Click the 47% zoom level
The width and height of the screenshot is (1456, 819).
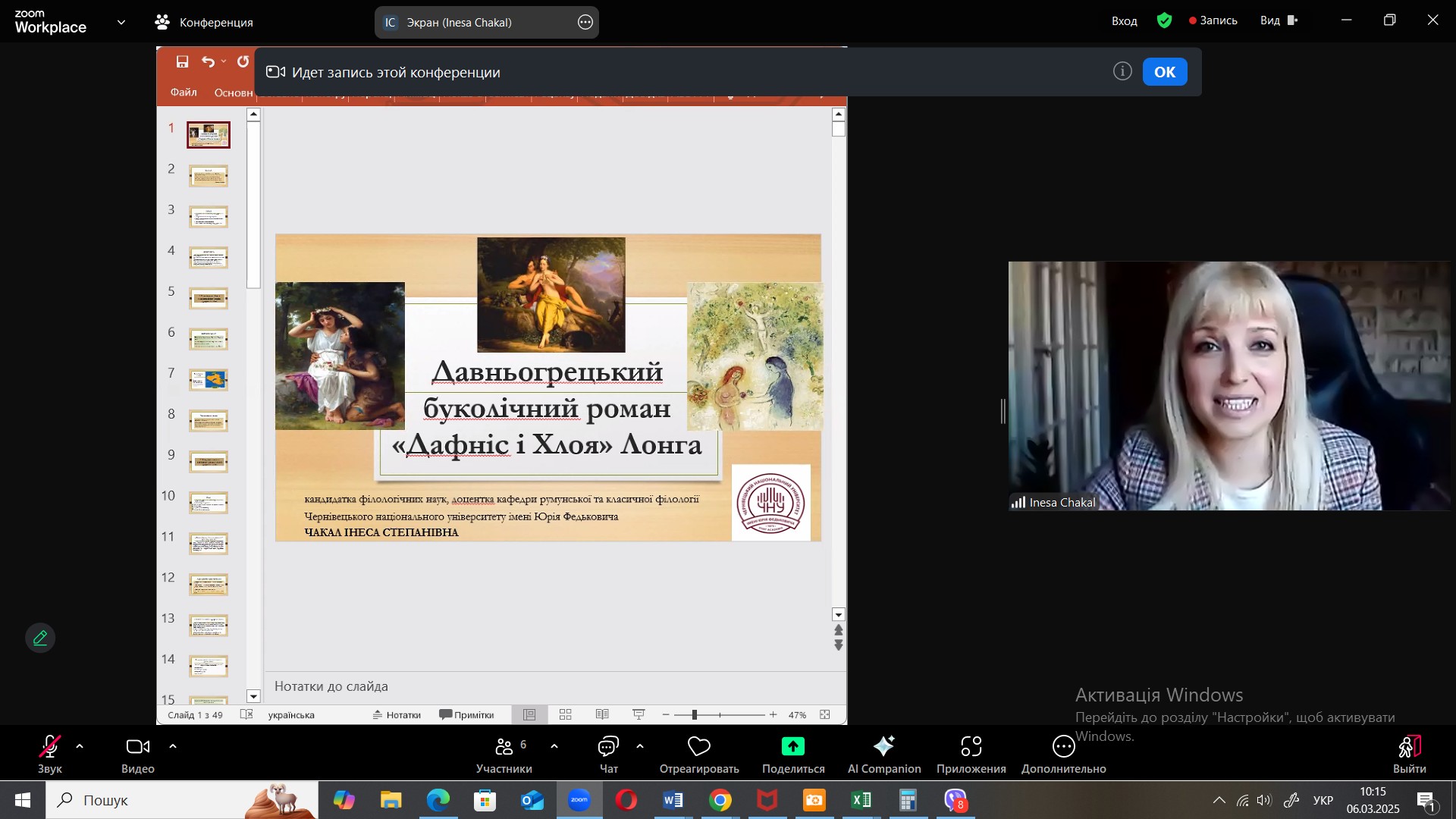pyautogui.click(x=797, y=715)
